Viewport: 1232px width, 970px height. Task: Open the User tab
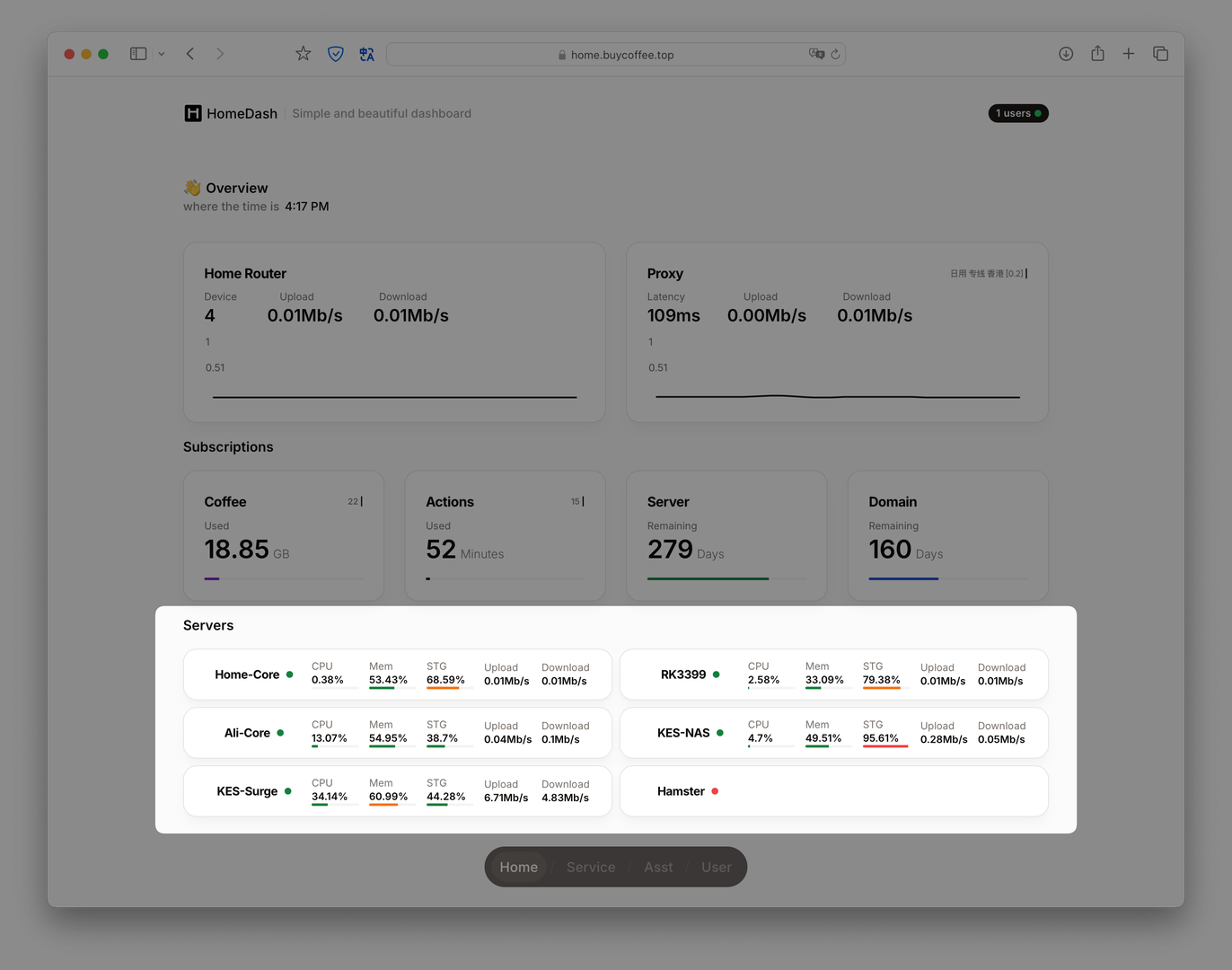(716, 867)
